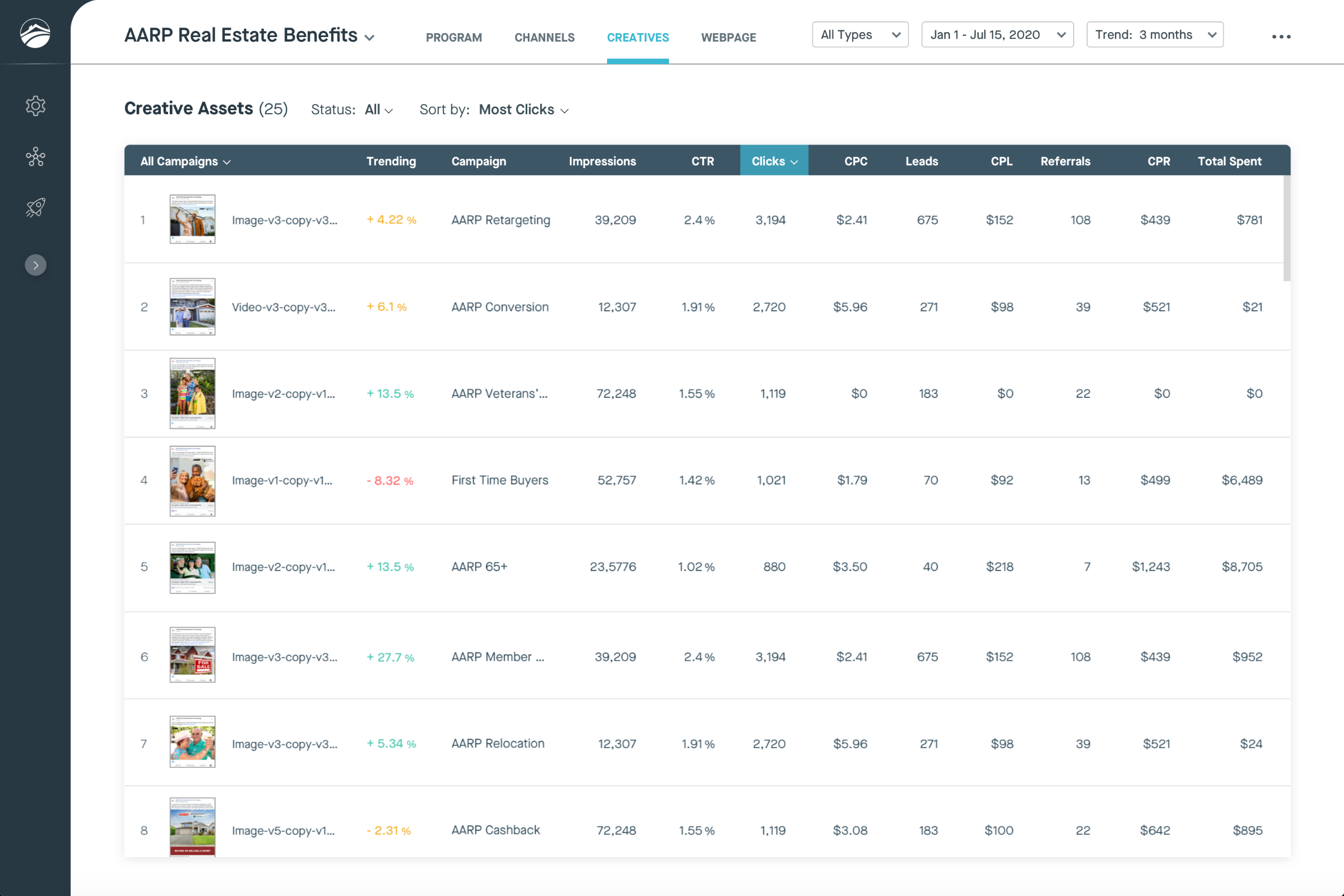Open the settings gear in sidebar
This screenshot has width=1344, height=896.
point(35,106)
